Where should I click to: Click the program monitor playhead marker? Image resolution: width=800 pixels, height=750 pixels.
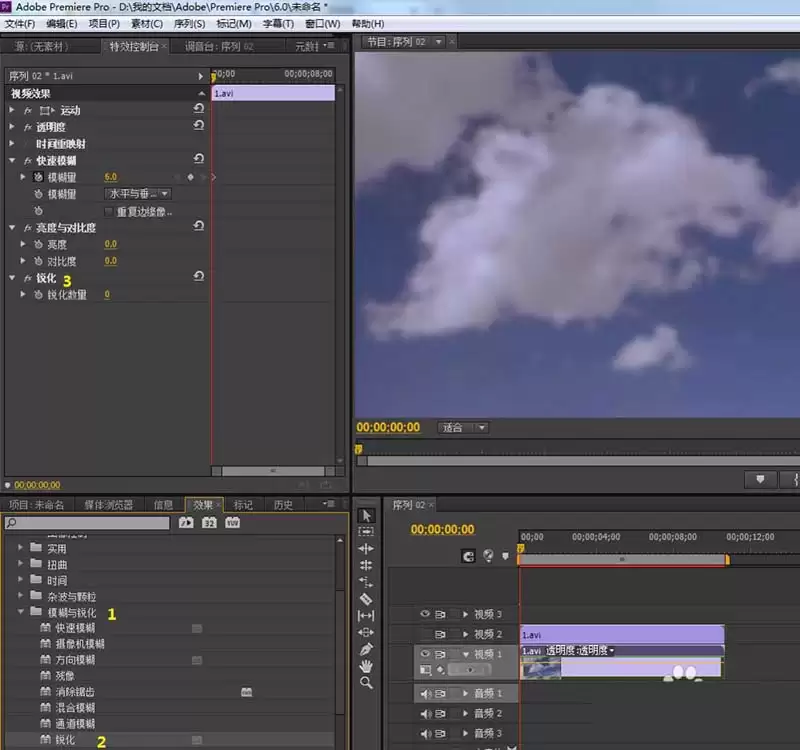(359, 449)
